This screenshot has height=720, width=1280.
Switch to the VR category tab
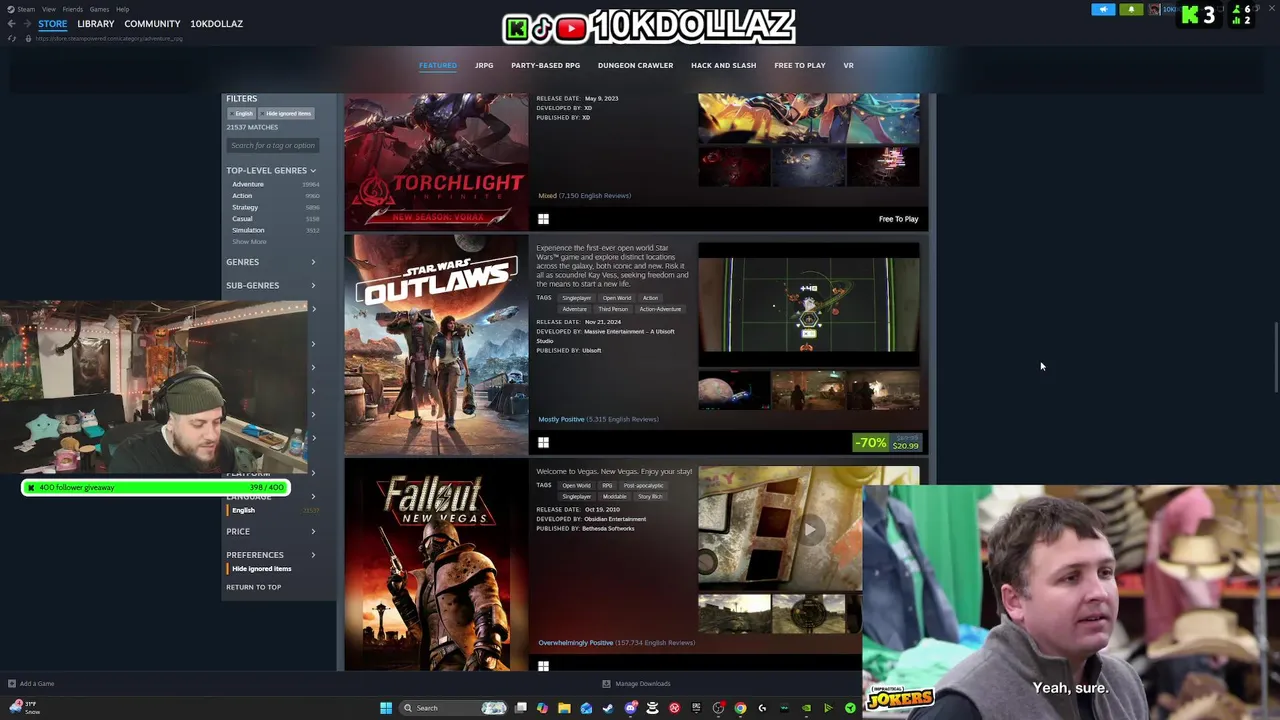point(848,65)
